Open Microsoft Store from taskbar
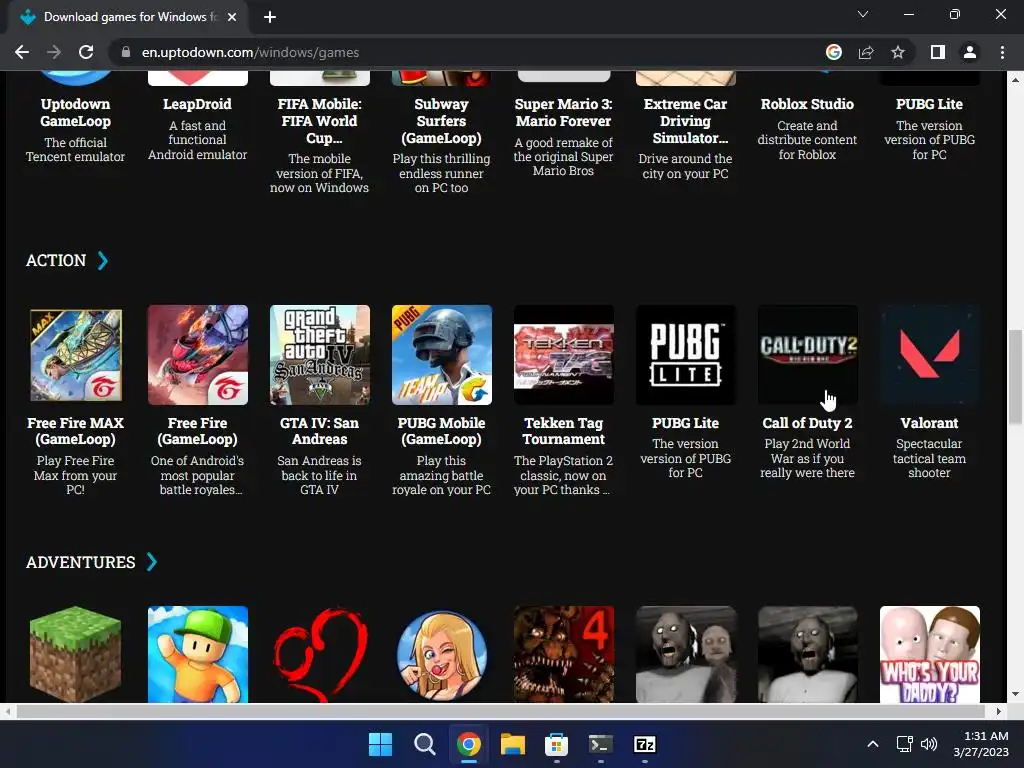The width and height of the screenshot is (1024, 768). coord(556,744)
